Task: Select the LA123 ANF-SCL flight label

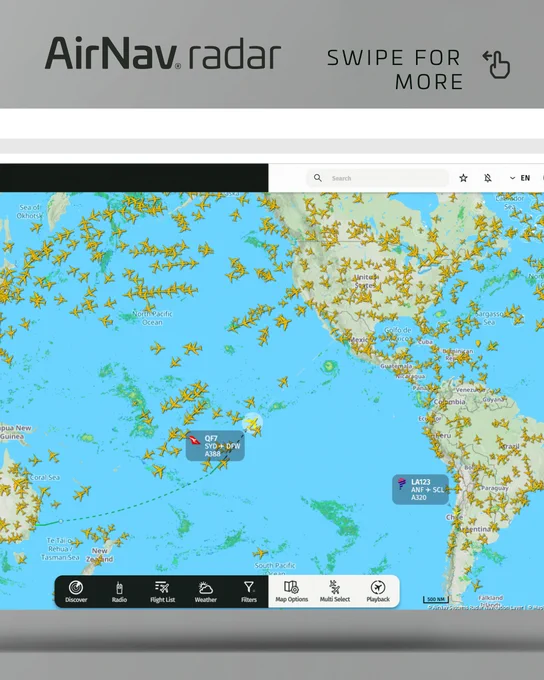Action: (x=420, y=490)
